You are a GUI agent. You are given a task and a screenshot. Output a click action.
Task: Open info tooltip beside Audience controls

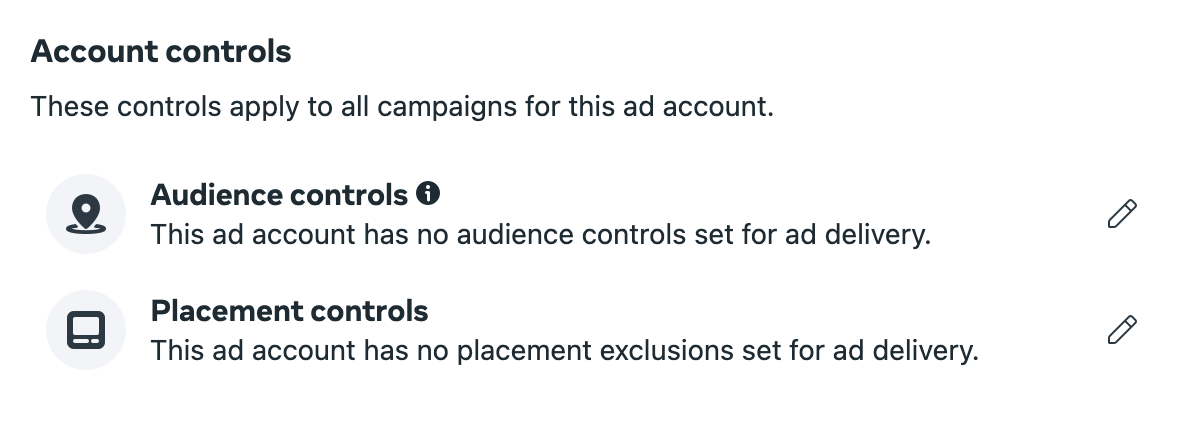[428, 194]
